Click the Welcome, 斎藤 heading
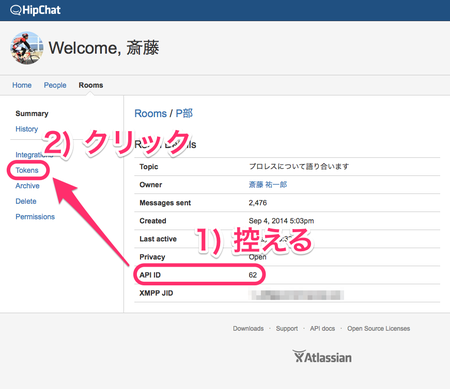 pos(104,48)
